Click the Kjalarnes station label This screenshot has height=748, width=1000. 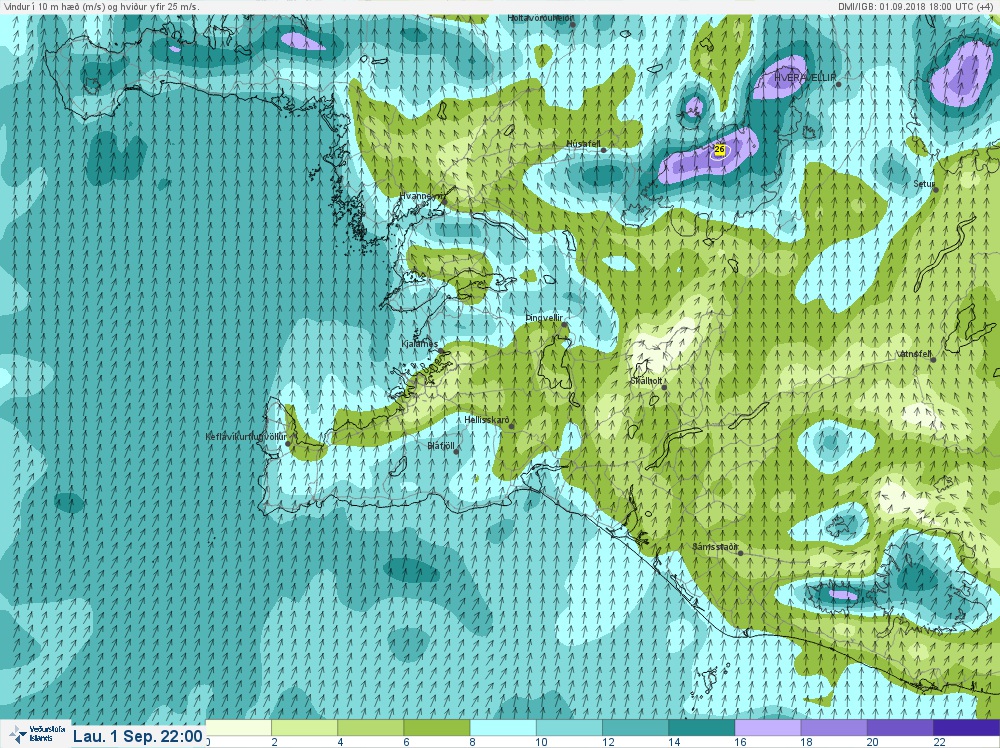click(420, 344)
